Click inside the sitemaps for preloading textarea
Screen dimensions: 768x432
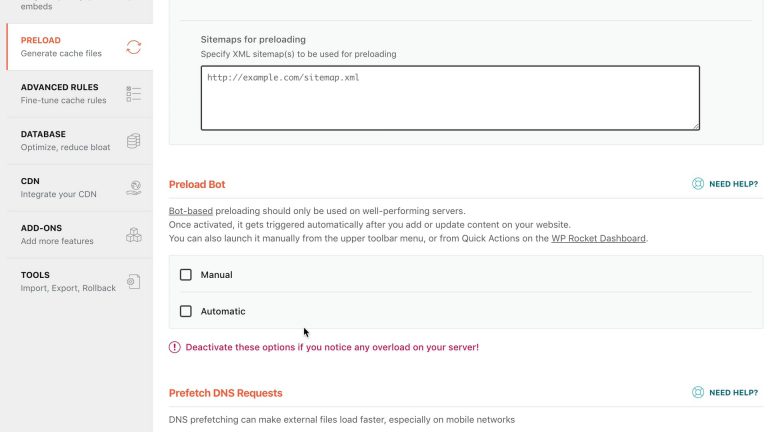(450, 98)
